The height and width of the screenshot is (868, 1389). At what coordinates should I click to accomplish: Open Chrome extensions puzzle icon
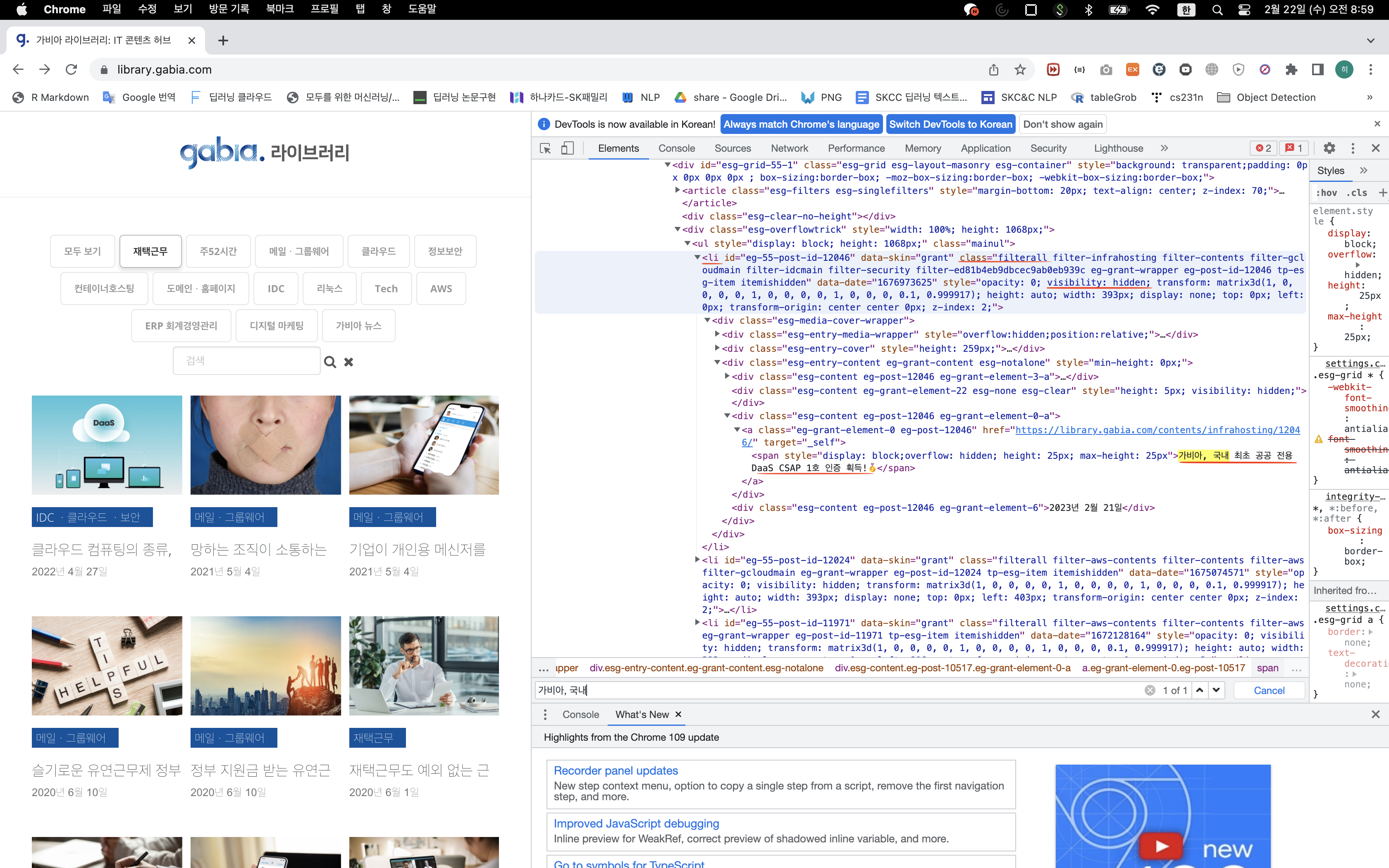[1291, 69]
